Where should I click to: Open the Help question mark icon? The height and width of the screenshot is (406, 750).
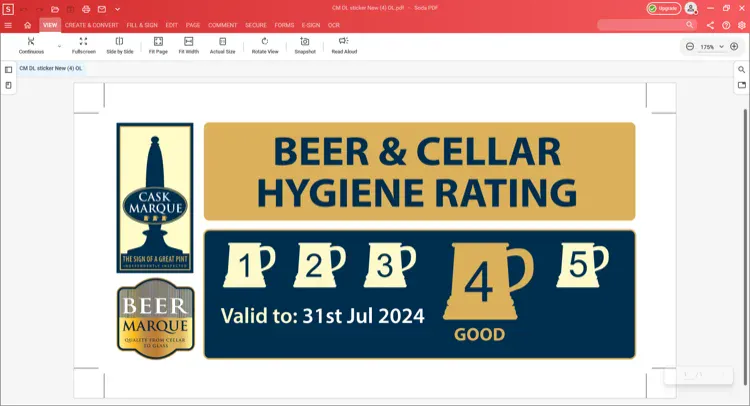point(726,25)
